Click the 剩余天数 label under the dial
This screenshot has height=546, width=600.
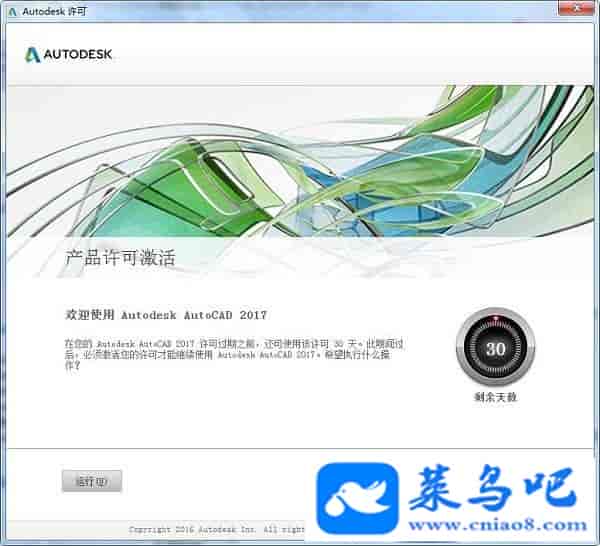point(495,397)
